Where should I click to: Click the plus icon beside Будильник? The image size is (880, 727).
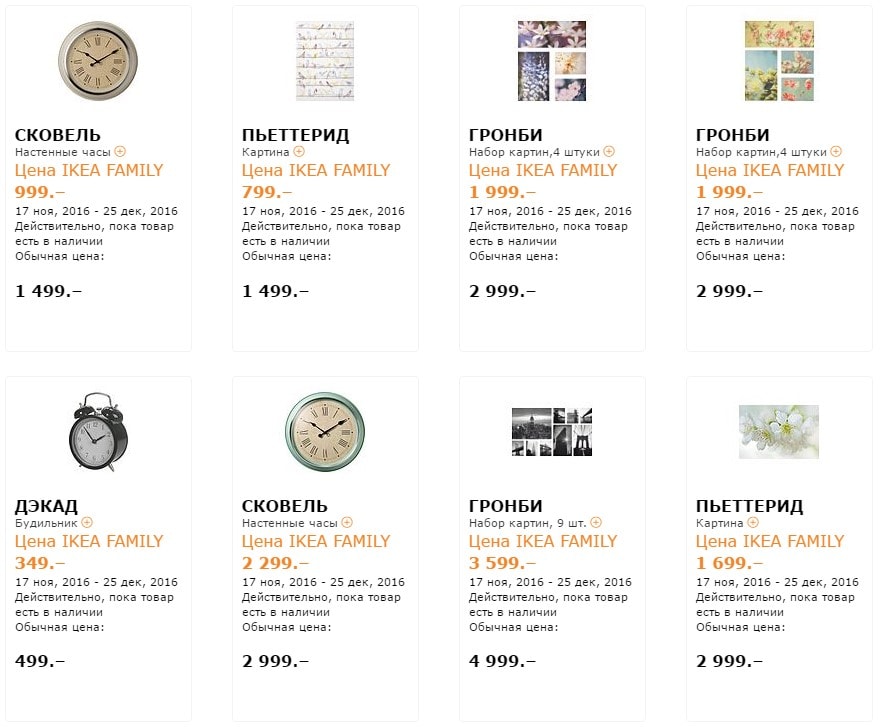pyautogui.click(x=86, y=522)
